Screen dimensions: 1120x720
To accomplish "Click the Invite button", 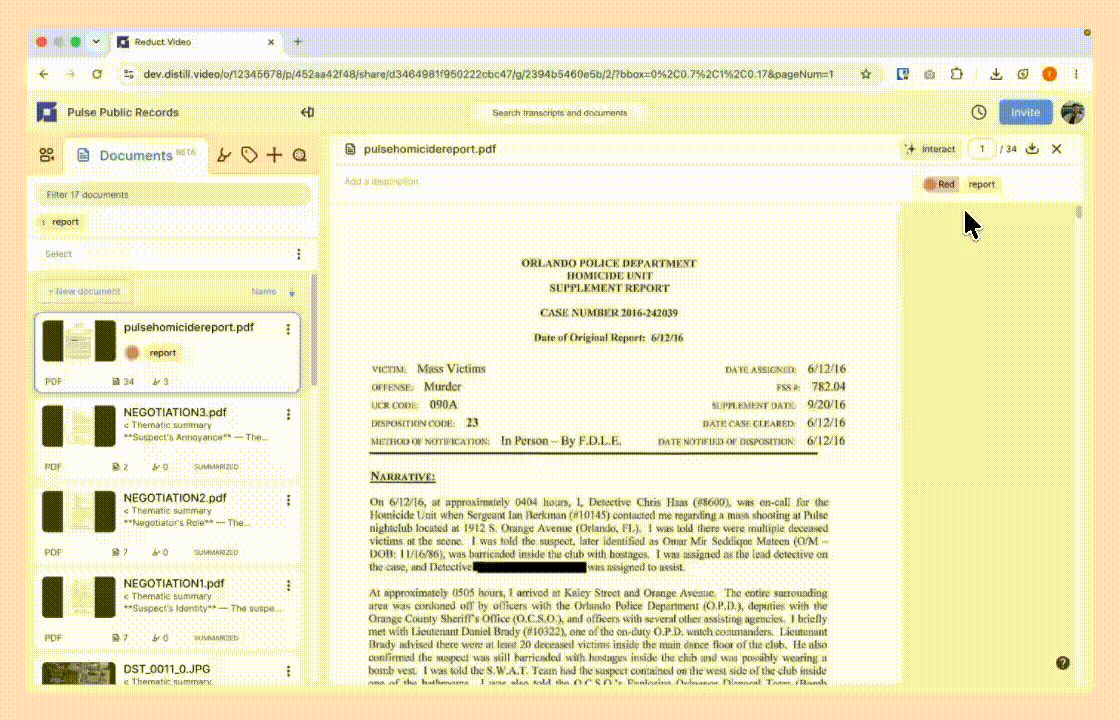I will tap(1025, 112).
